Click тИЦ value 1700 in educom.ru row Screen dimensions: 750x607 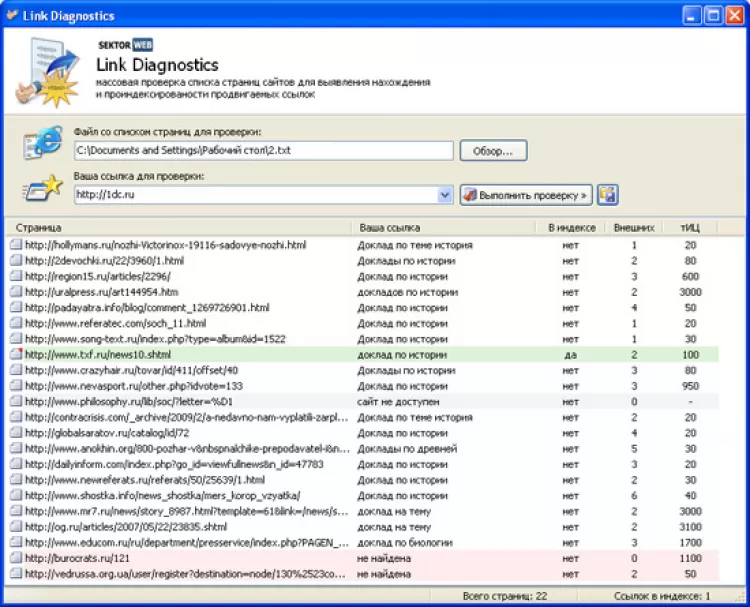690,542
